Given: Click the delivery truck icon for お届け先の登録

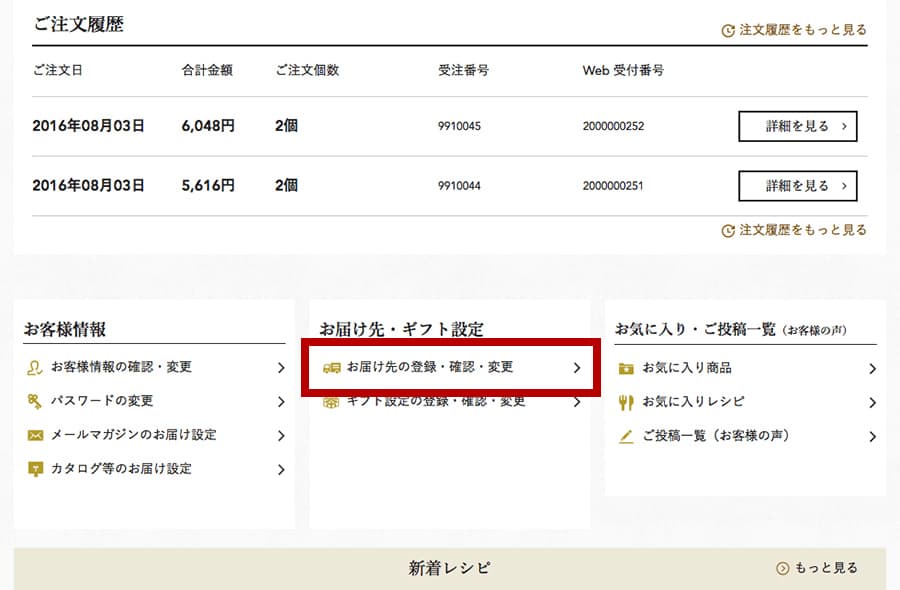Looking at the screenshot, I should (x=331, y=368).
